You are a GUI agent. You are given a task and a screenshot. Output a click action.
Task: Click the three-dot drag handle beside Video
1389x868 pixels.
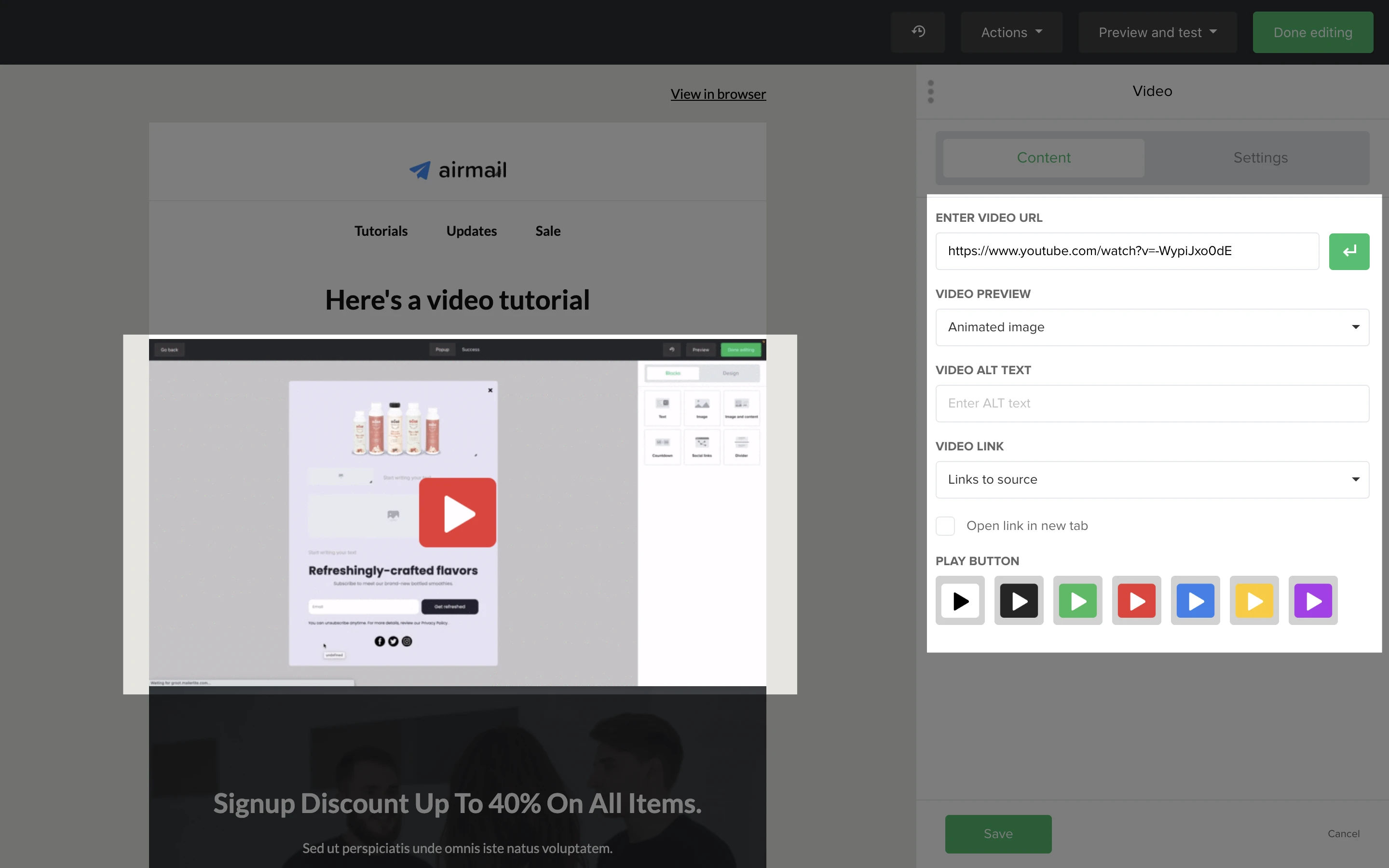[930, 91]
